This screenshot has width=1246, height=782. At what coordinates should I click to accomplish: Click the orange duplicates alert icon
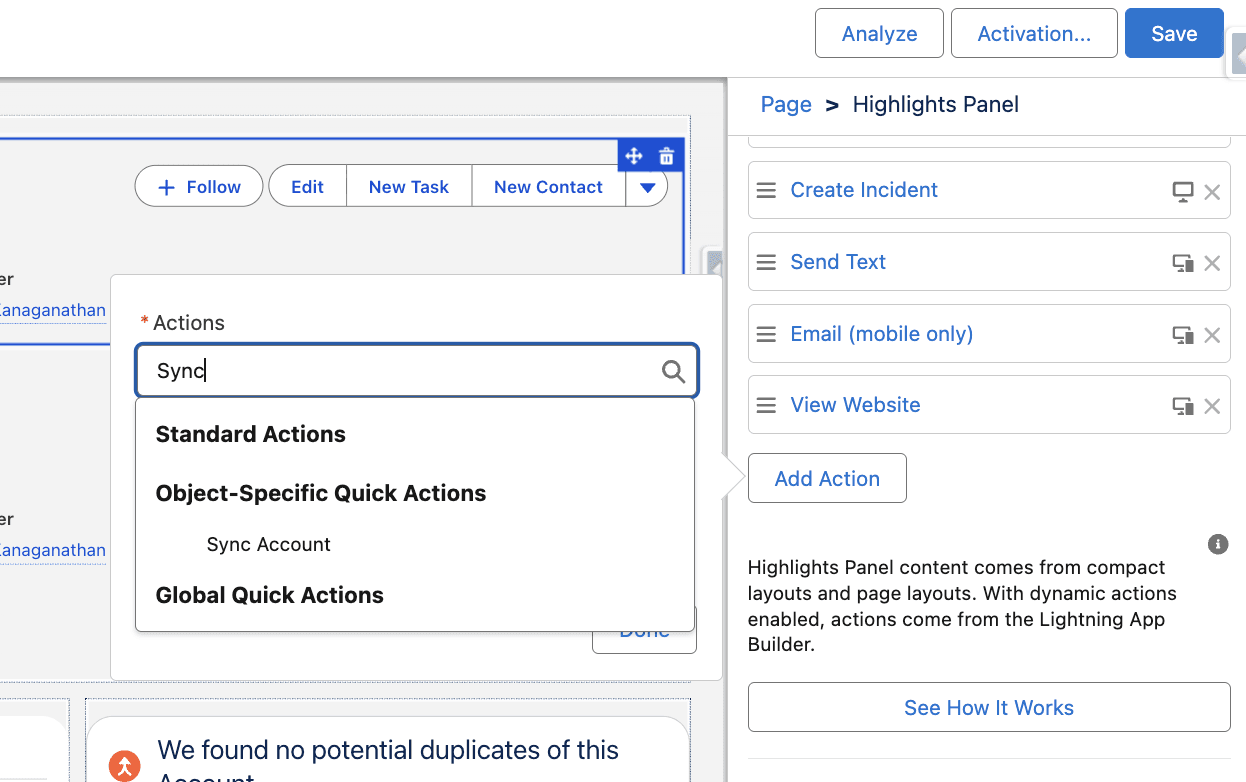pos(124,765)
